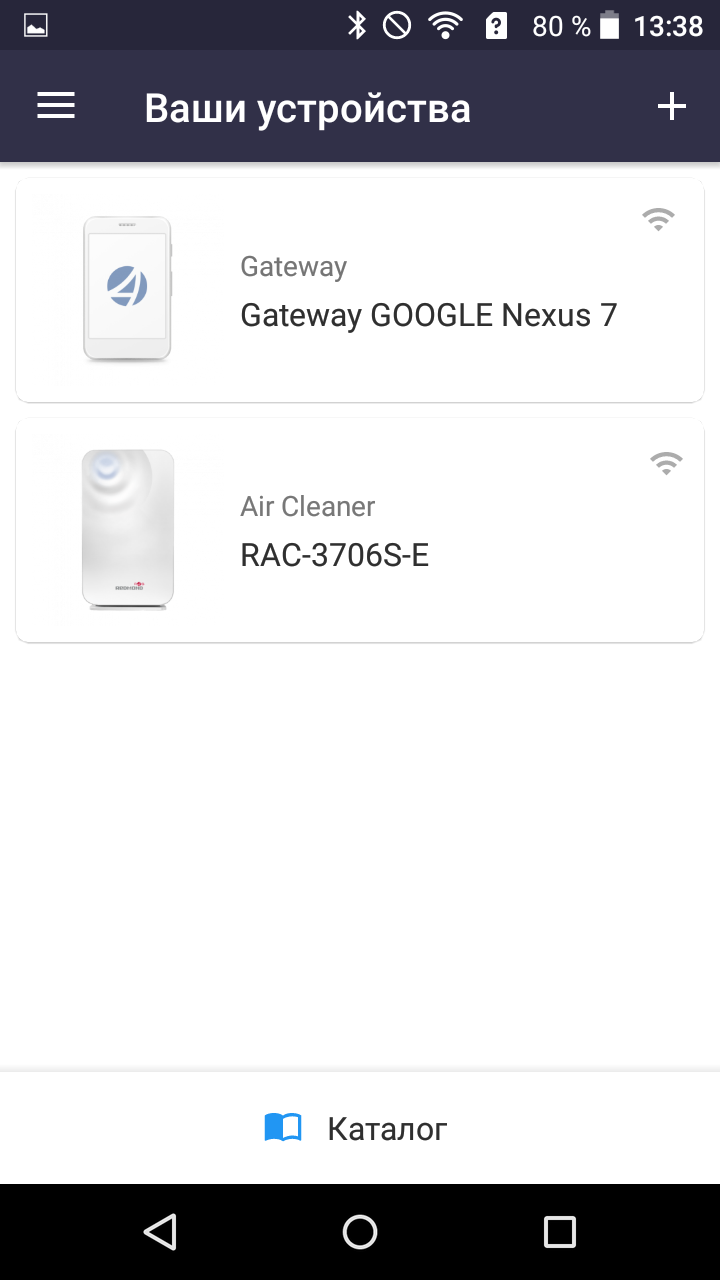This screenshot has height=1280, width=720.
Task: Tap Wi-Fi signal icon on Air Cleaner card
Action: click(x=666, y=462)
